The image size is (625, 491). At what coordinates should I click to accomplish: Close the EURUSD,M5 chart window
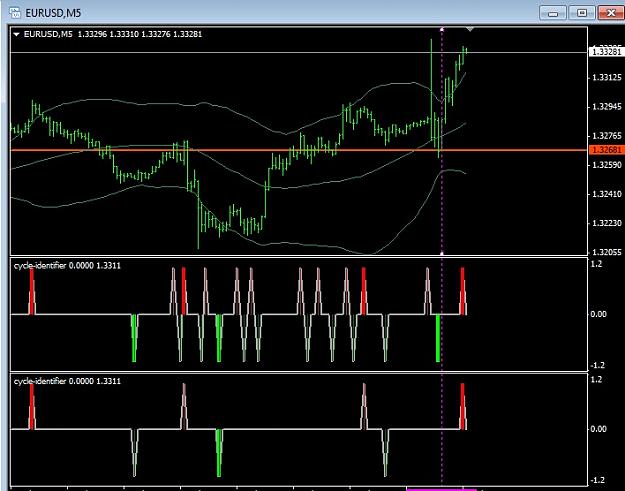pos(611,13)
